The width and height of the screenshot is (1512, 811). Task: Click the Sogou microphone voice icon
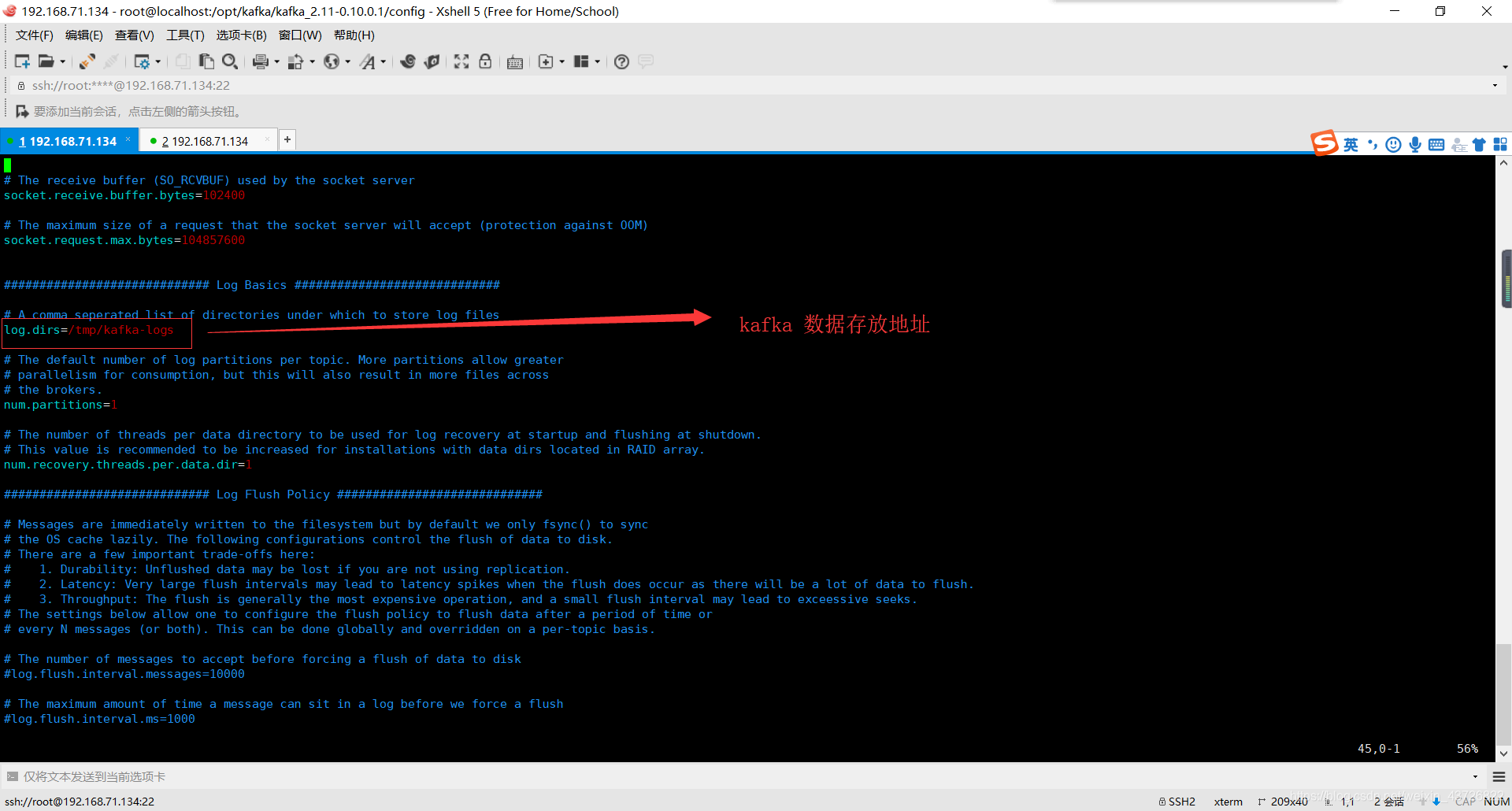(x=1415, y=145)
